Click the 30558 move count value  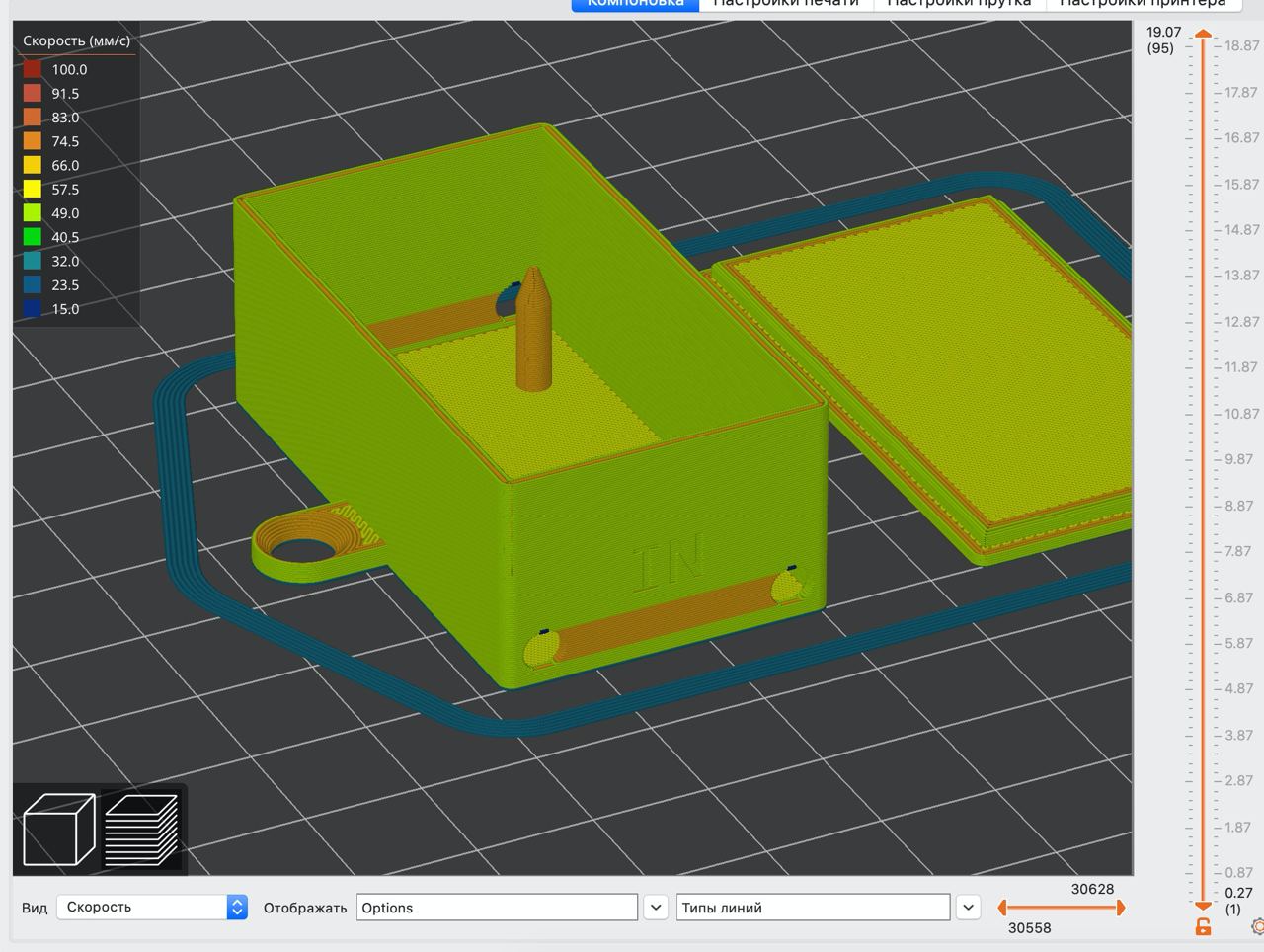tap(1029, 928)
